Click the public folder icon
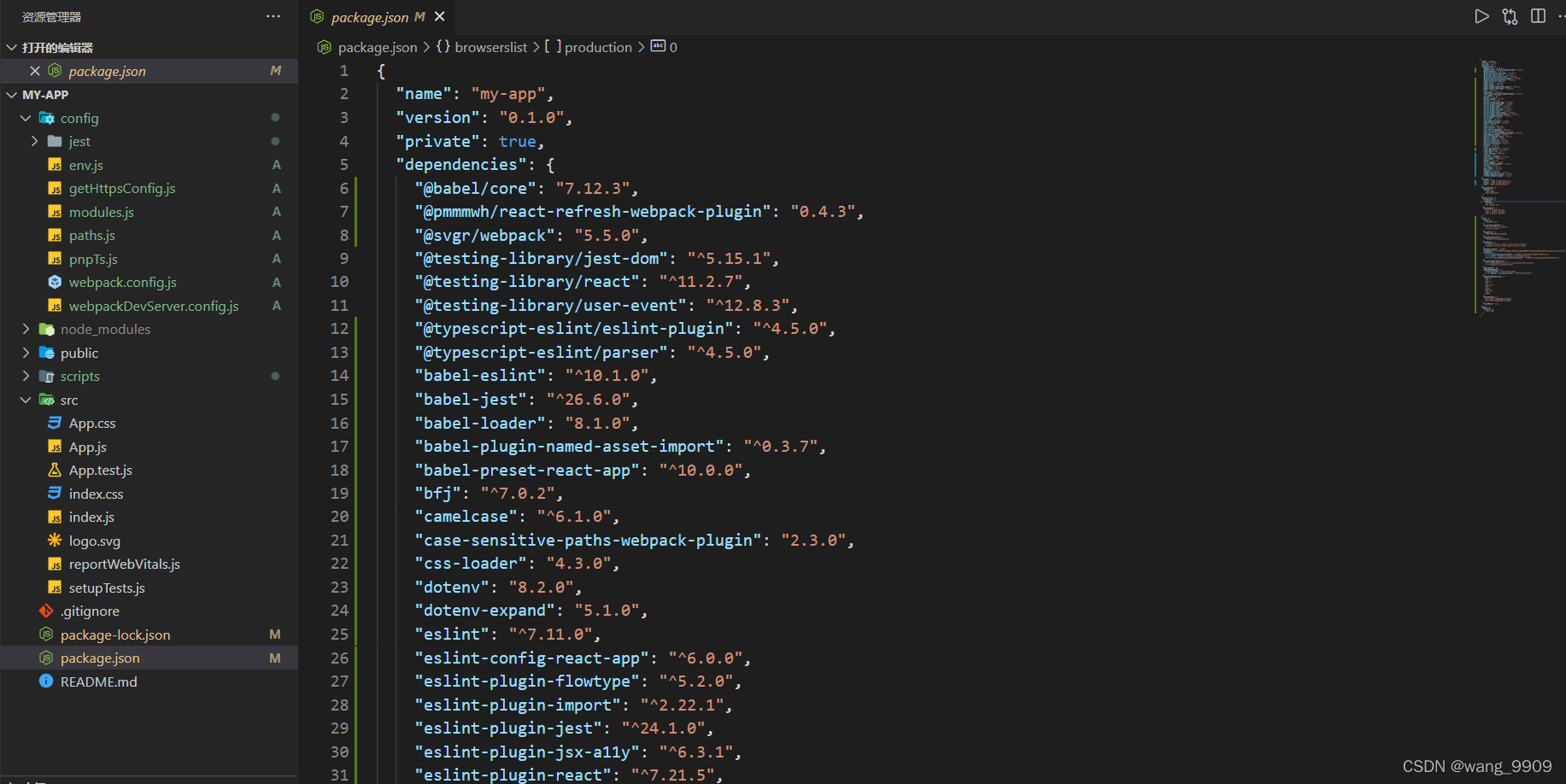This screenshot has width=1566, height=784. click(46, 353)
